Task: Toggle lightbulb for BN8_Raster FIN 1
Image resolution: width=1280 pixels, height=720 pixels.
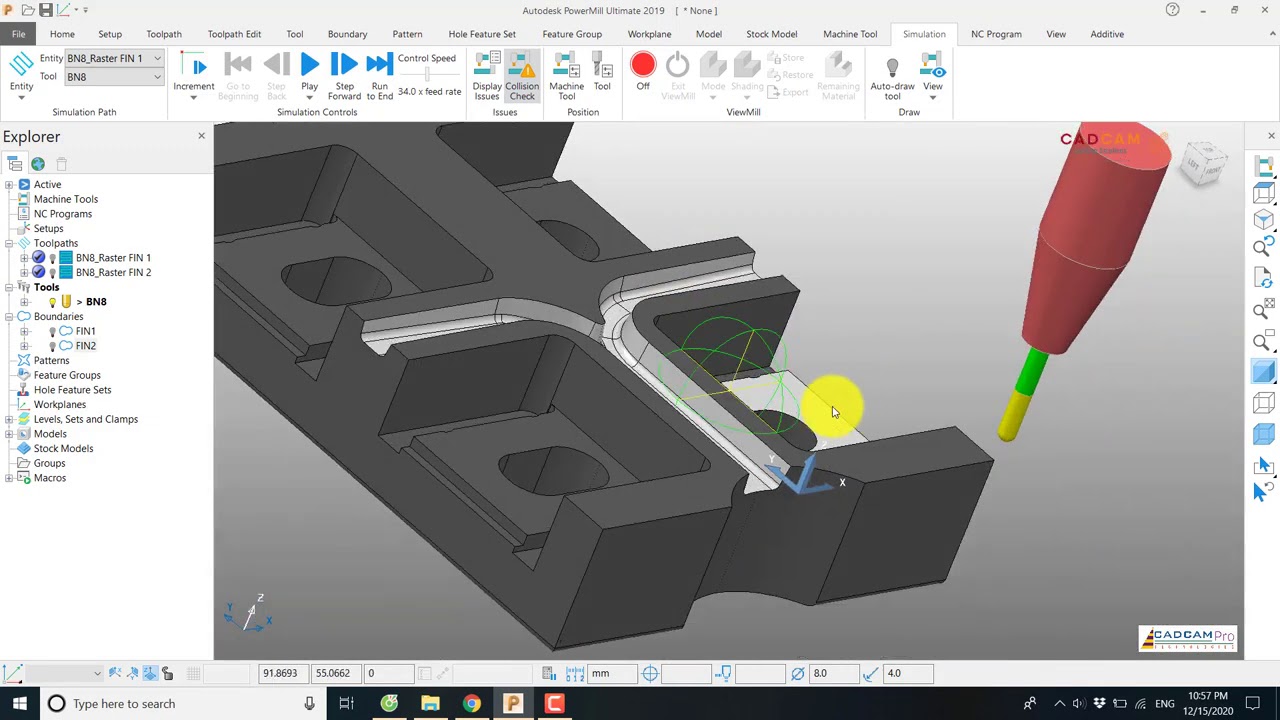Action: click(52, 258)
